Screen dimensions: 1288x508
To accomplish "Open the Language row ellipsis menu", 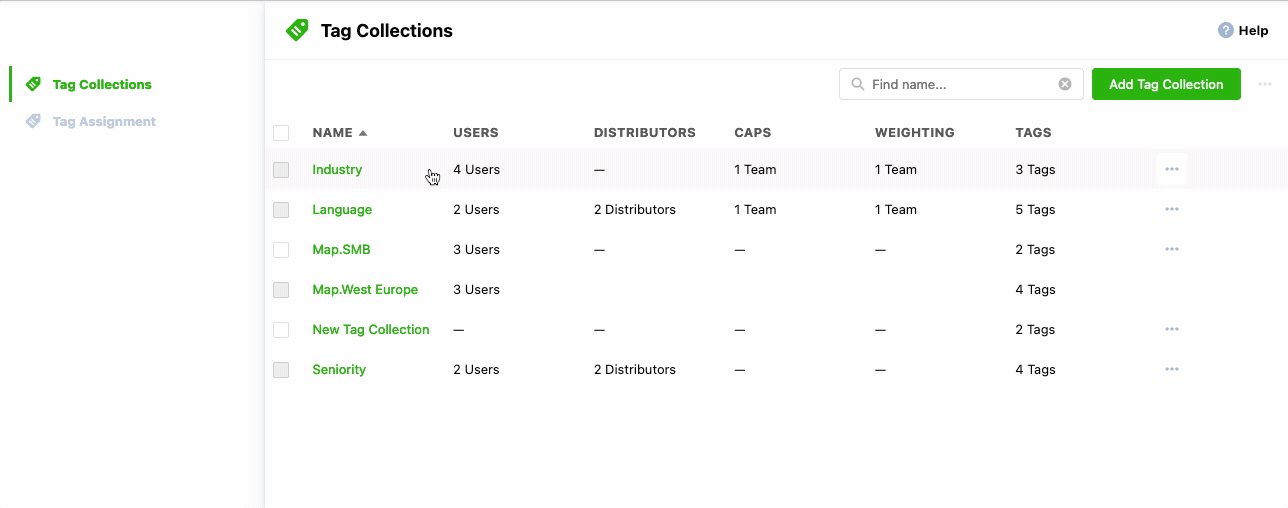I will pyautogui.click(x=1172, y=209).
